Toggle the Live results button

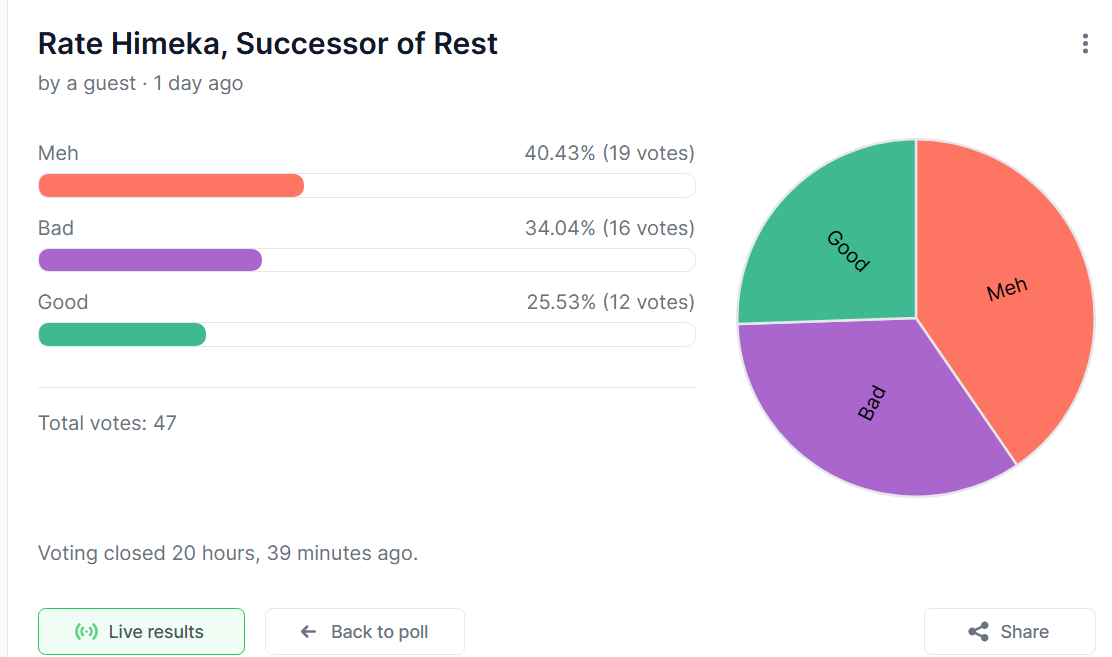tap(141, 632)
